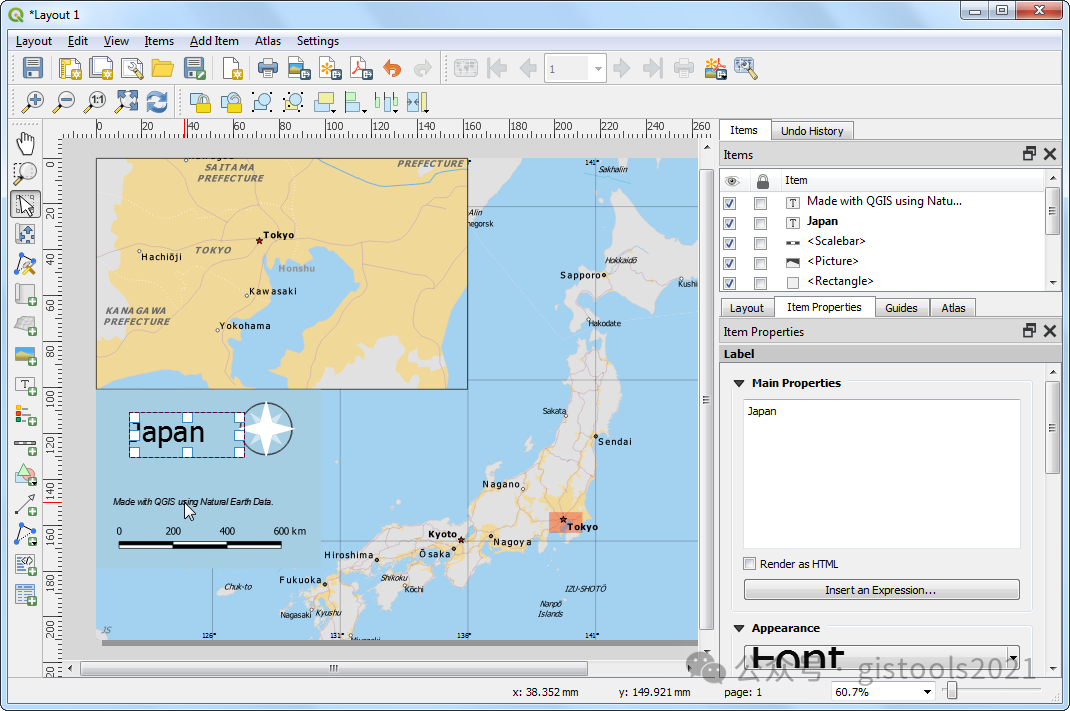
Task: Export layout as PDF icon
Action: click(x=361, y=68)
